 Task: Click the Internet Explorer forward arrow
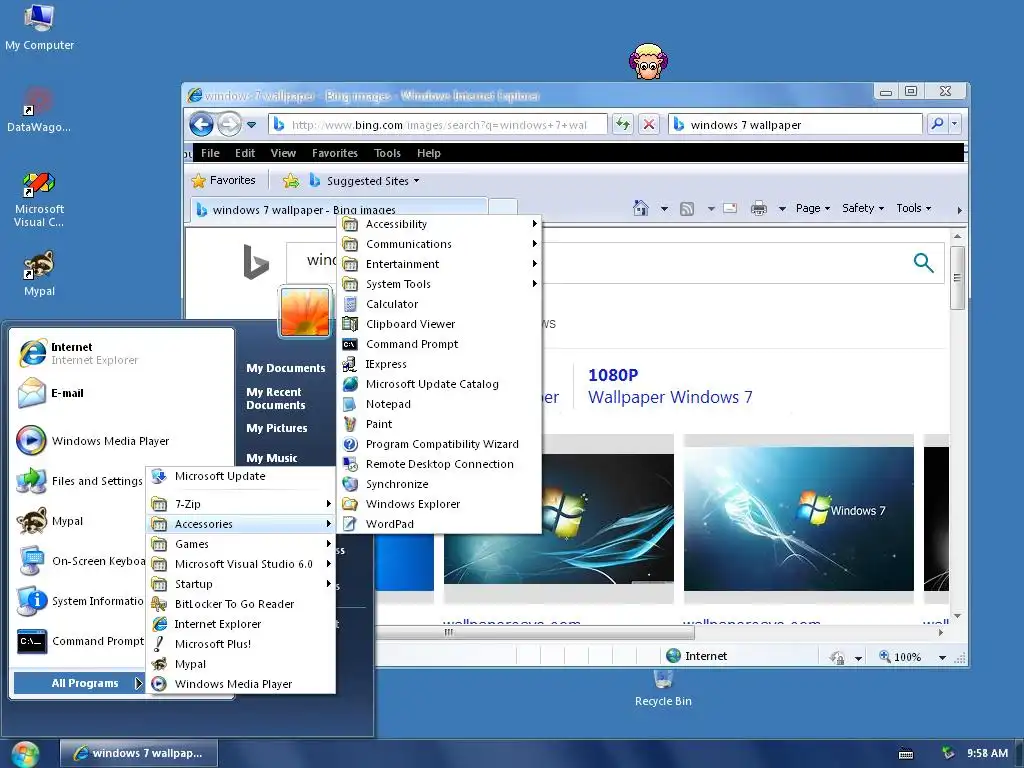[229, 124]
